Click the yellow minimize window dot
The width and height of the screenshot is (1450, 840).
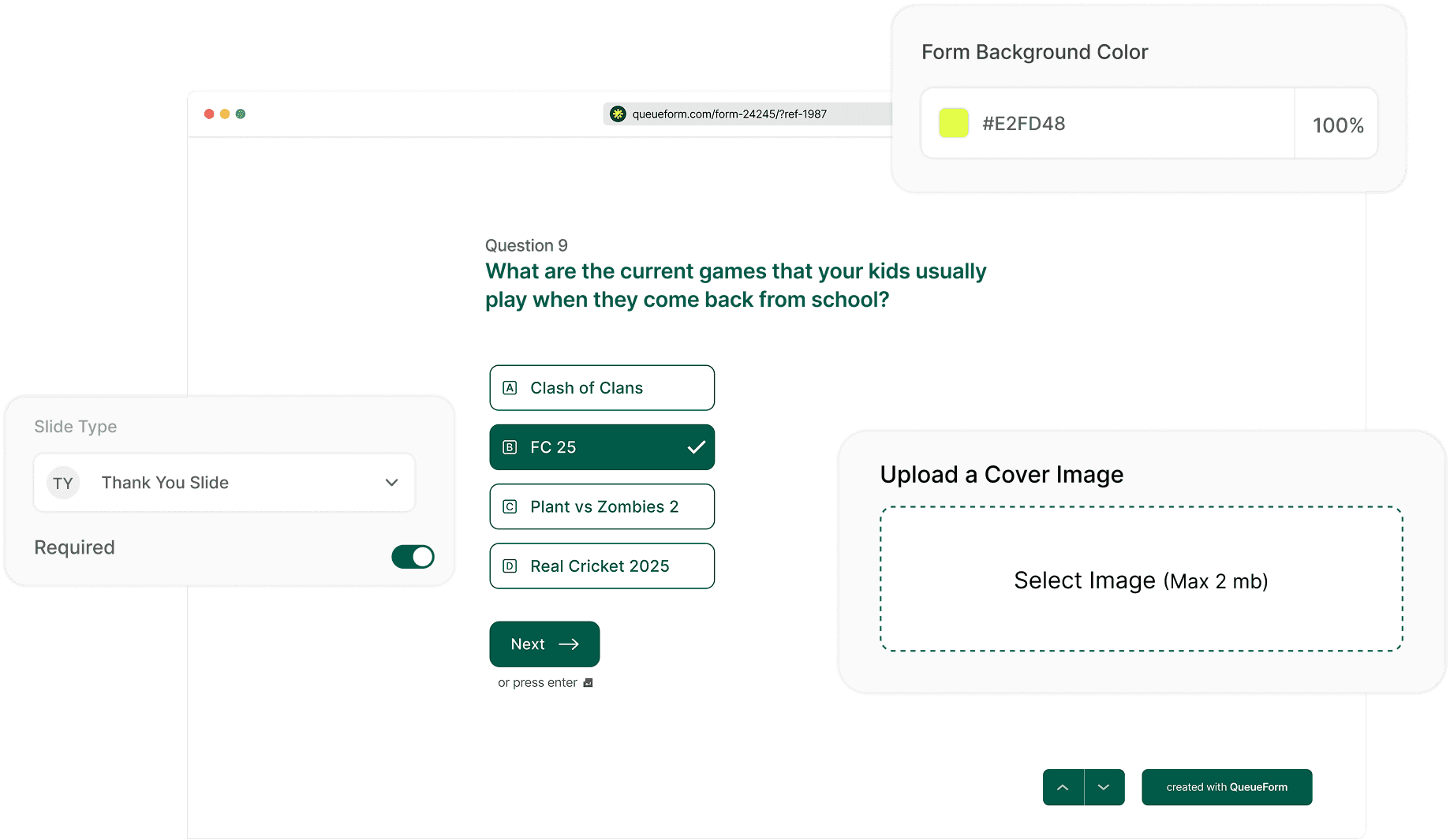[x=225, y=114]
